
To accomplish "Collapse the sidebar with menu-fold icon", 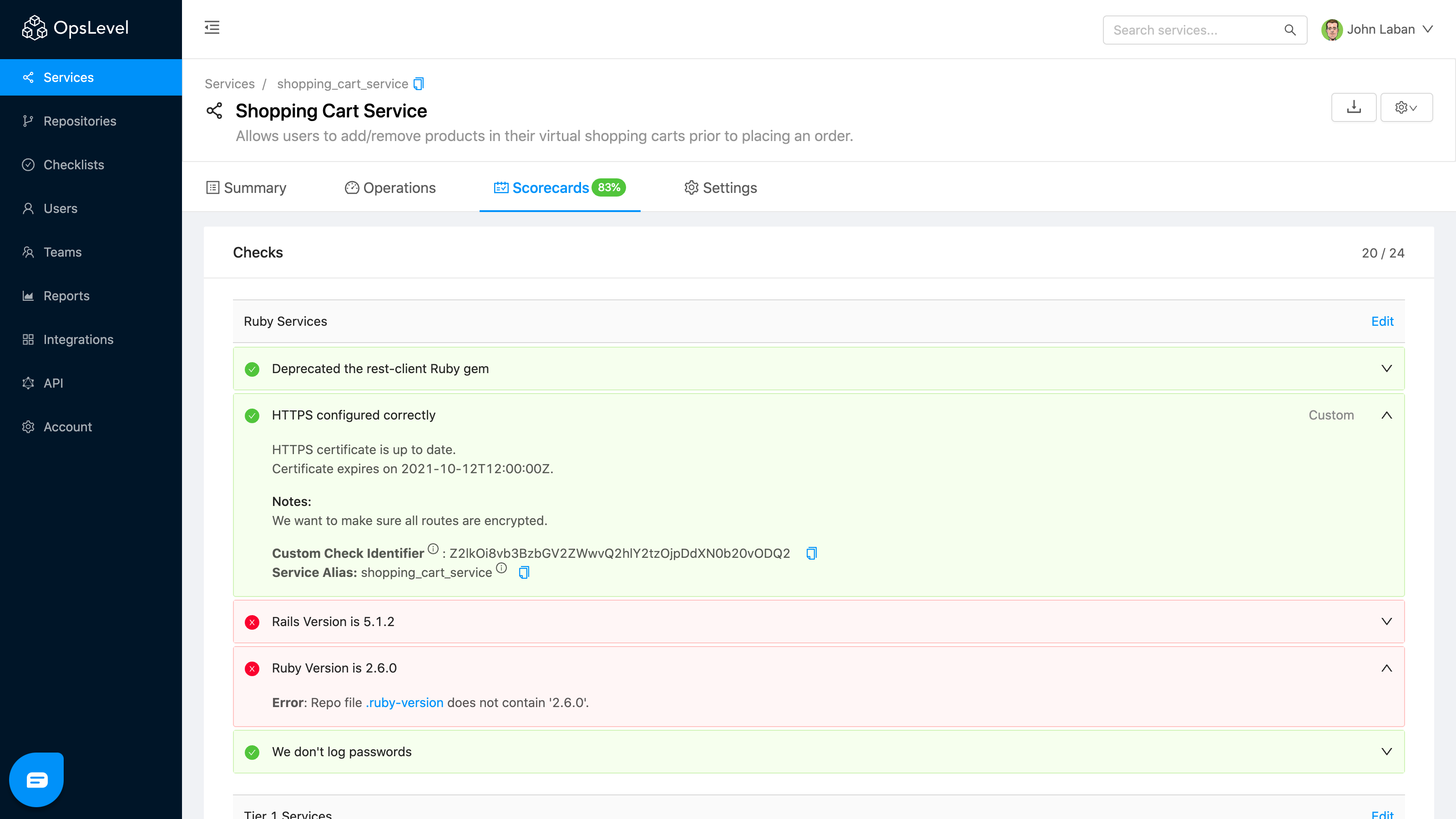I will (212, 28).
